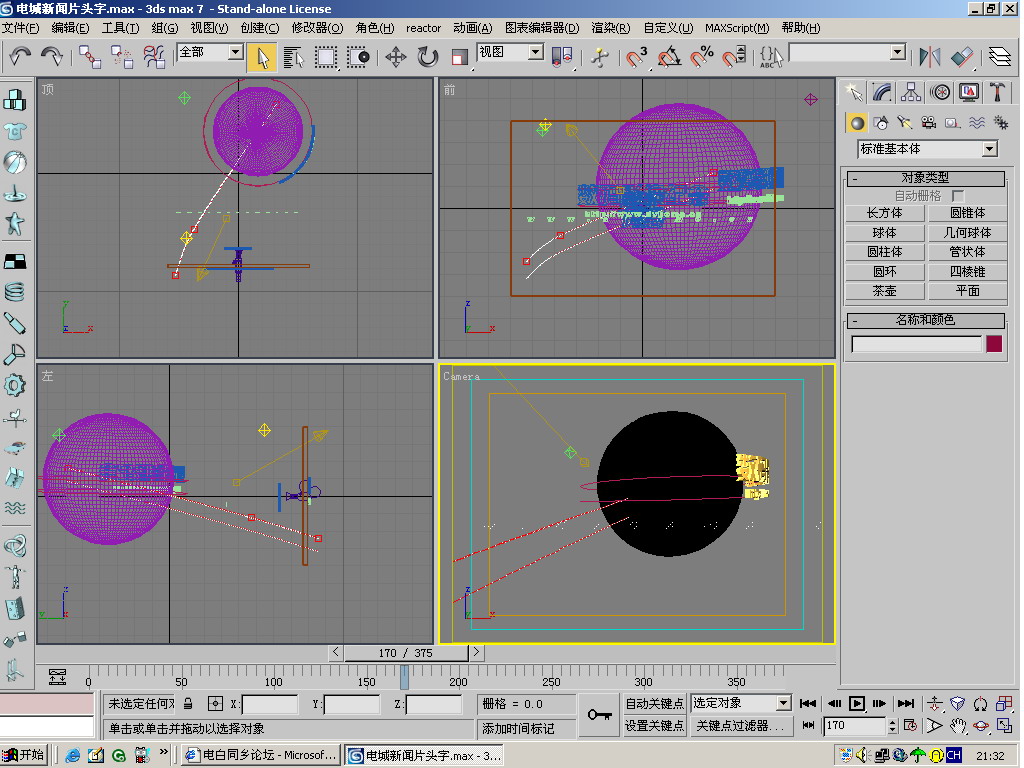The width and height of the screenshot is (1024, 768).
Task: Open the Utilities hammer tab
Action: coord(997,92)
